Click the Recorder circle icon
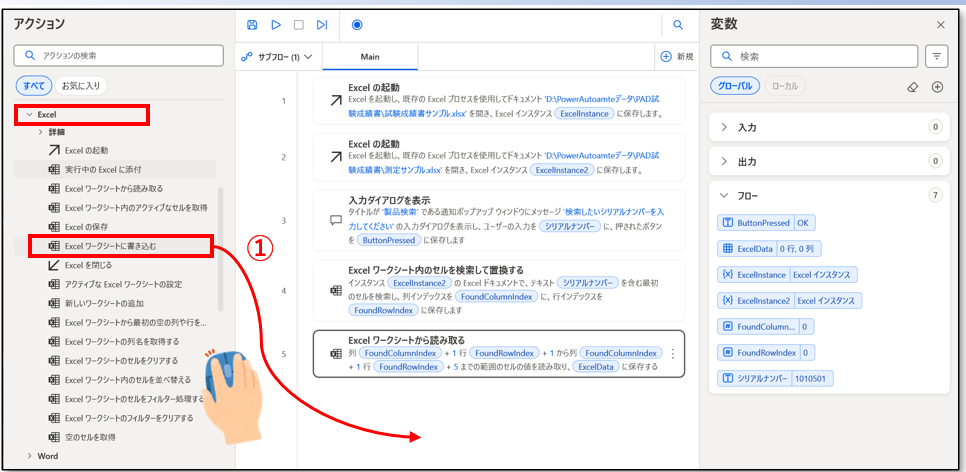The height and width of the screenshot is (472, 966). (x=358, y=24)
